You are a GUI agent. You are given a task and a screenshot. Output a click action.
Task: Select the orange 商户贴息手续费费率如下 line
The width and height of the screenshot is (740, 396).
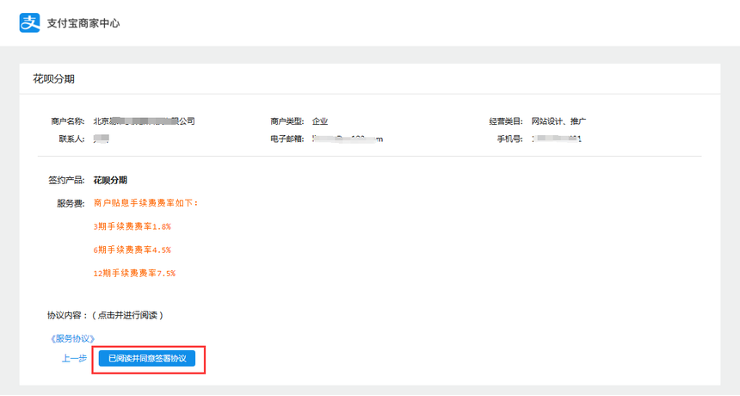tap(146, 203)
